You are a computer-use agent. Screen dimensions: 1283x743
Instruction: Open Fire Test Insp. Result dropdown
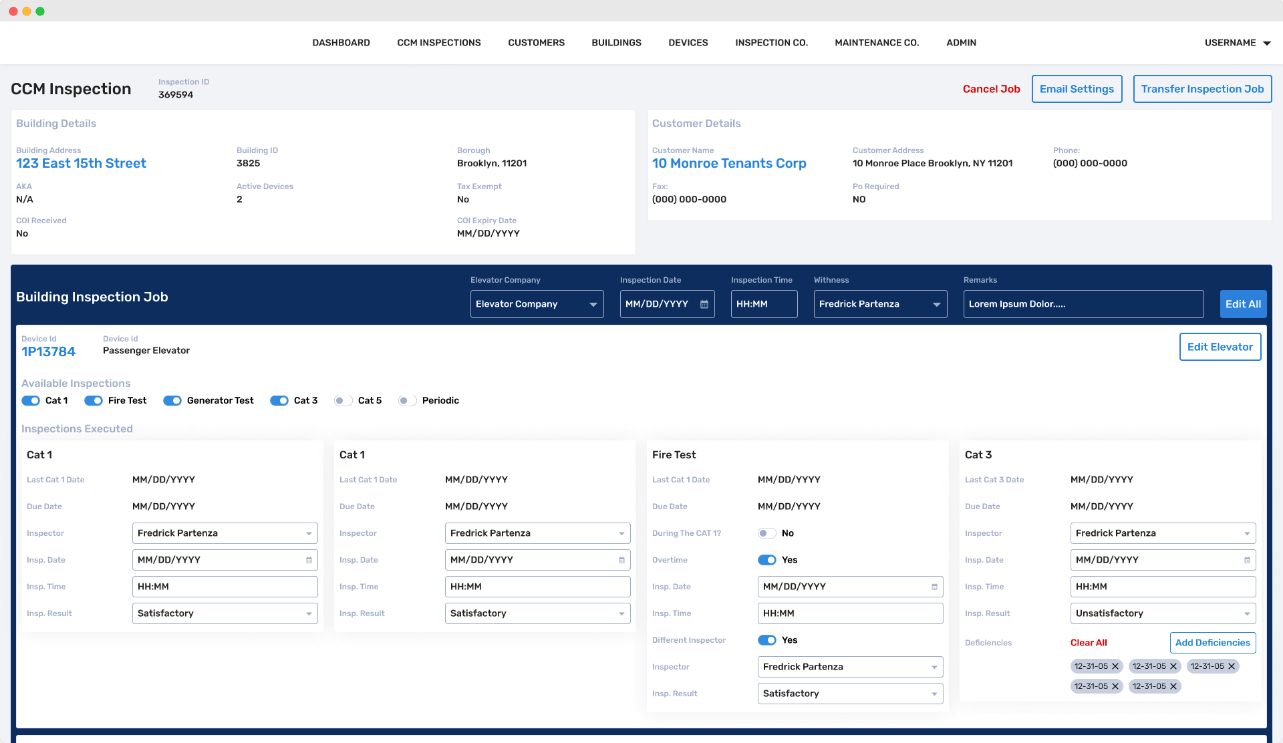click(851, 693)
